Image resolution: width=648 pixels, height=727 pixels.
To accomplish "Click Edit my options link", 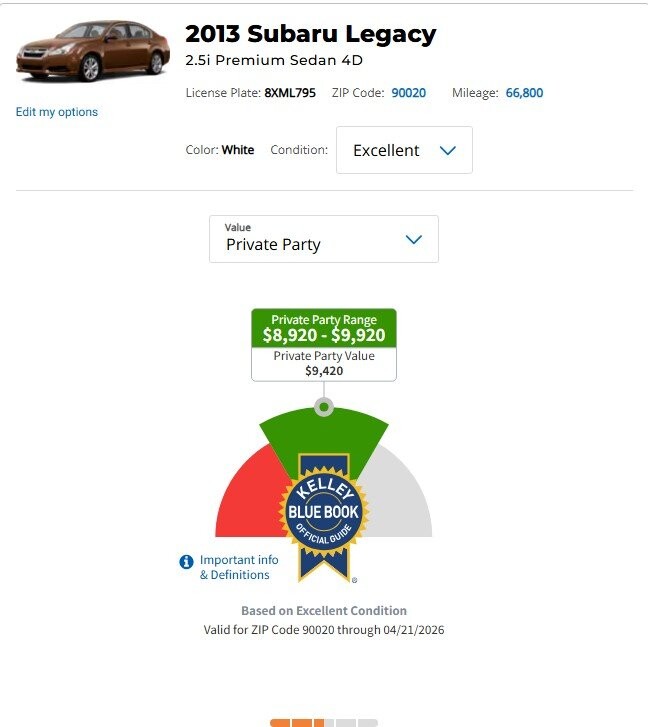I will point(57,112).
